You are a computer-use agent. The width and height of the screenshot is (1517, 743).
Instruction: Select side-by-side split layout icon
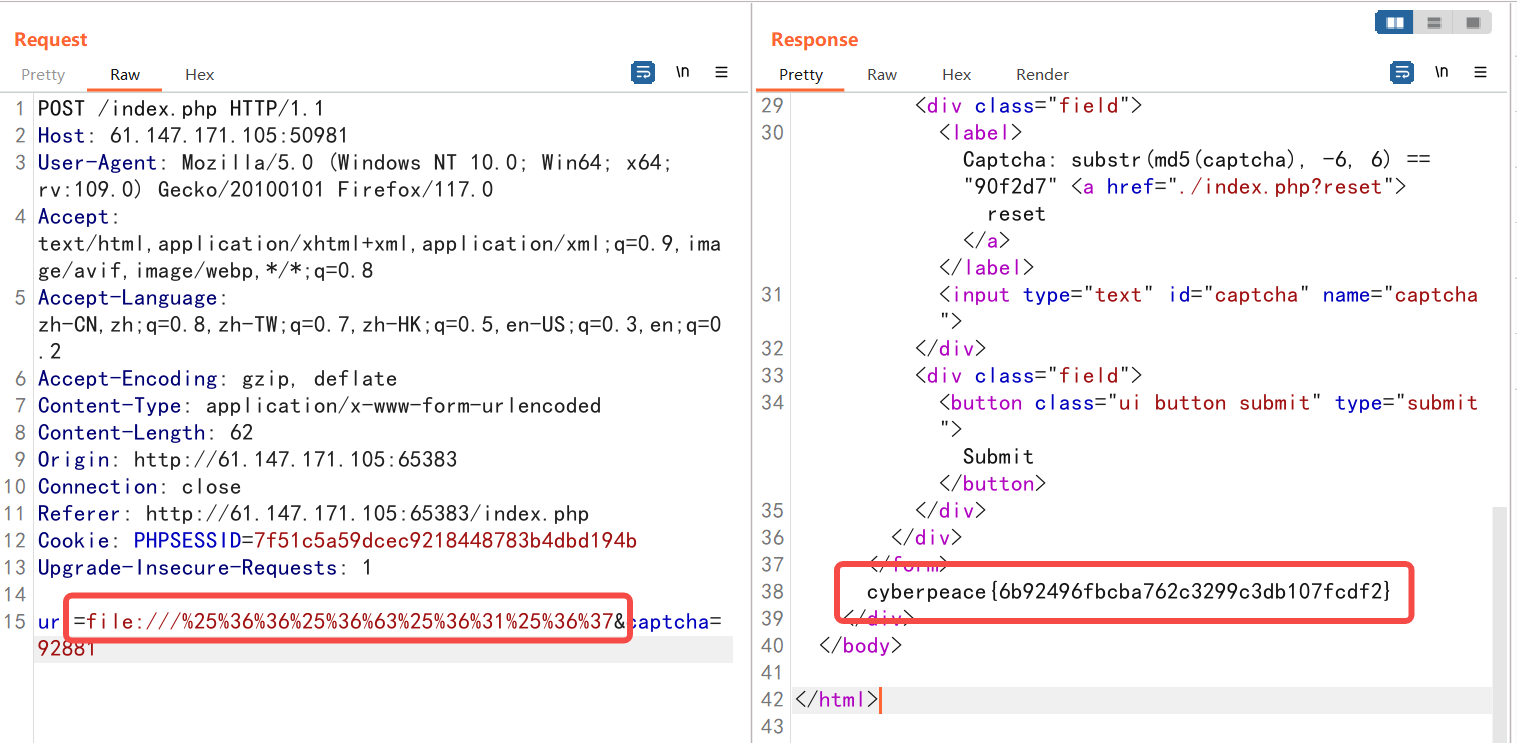(1394, 22)
